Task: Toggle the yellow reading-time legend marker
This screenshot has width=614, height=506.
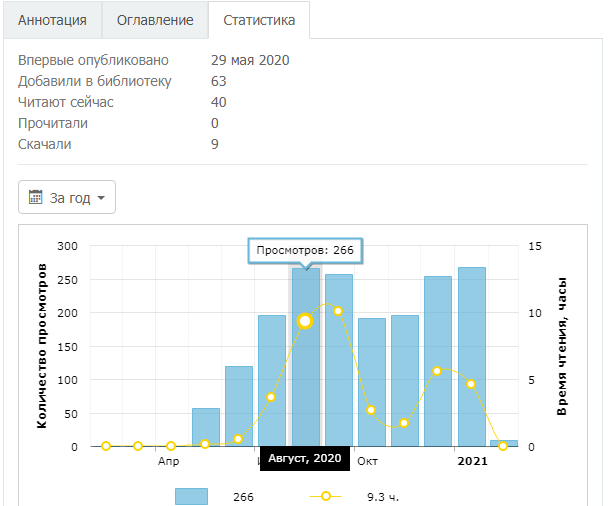Action: pyautogui.click(x=323, y=496)
